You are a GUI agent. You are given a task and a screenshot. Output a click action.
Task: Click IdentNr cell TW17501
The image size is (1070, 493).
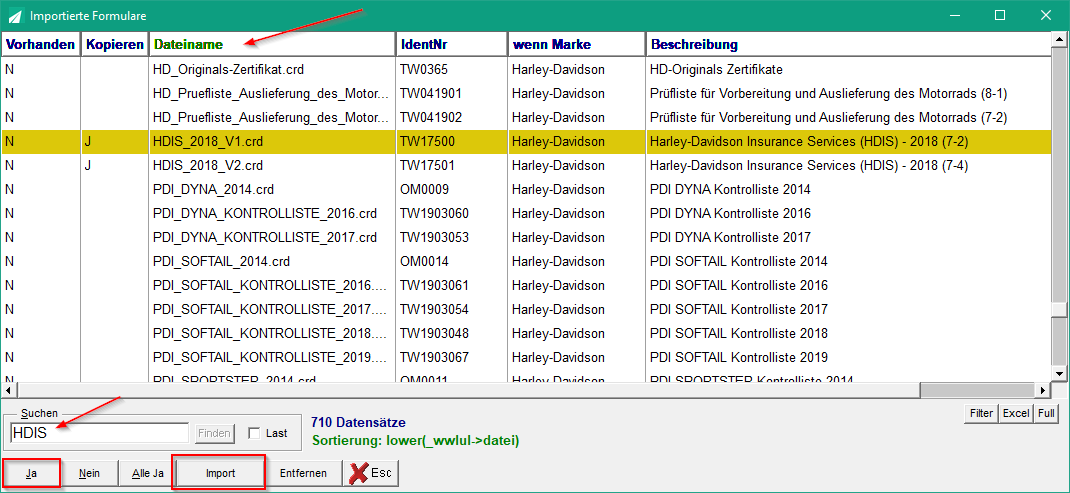(428, 165)
